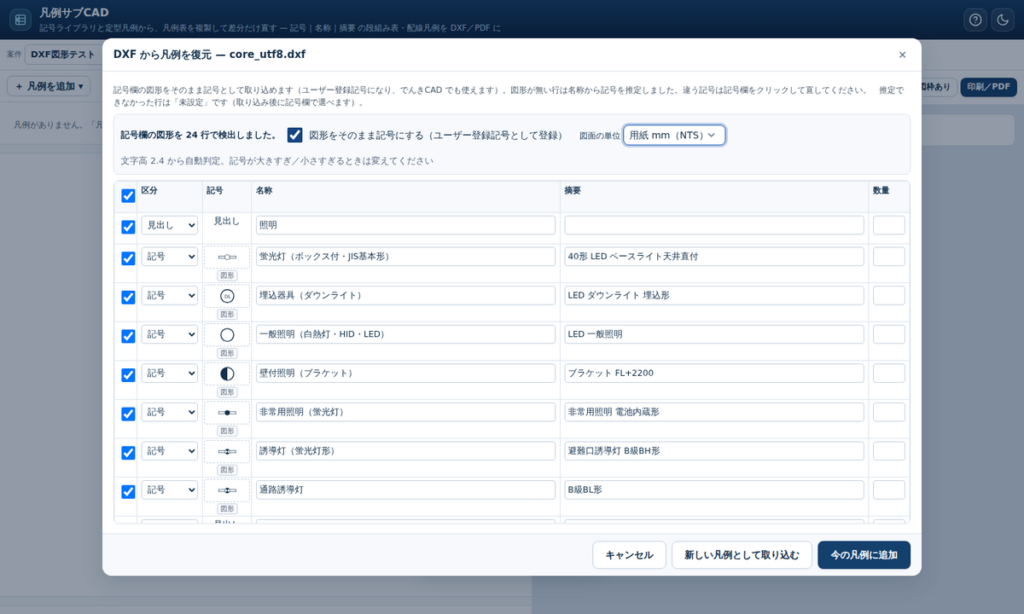Edit 摘要 field 非常用照明 電池内蔵形
Viewport: 1024px width, 614px height.
click(714, 412)
